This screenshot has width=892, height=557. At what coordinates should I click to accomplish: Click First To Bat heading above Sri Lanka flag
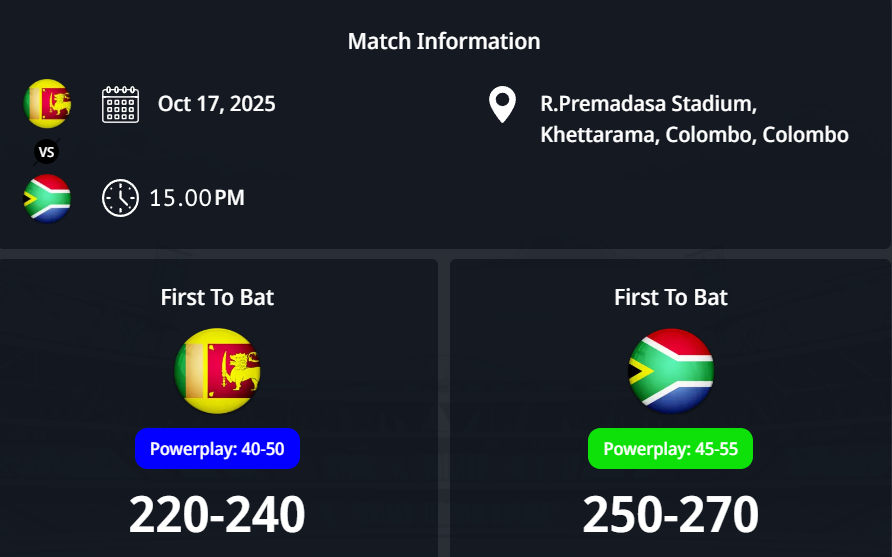pos(217,297)
